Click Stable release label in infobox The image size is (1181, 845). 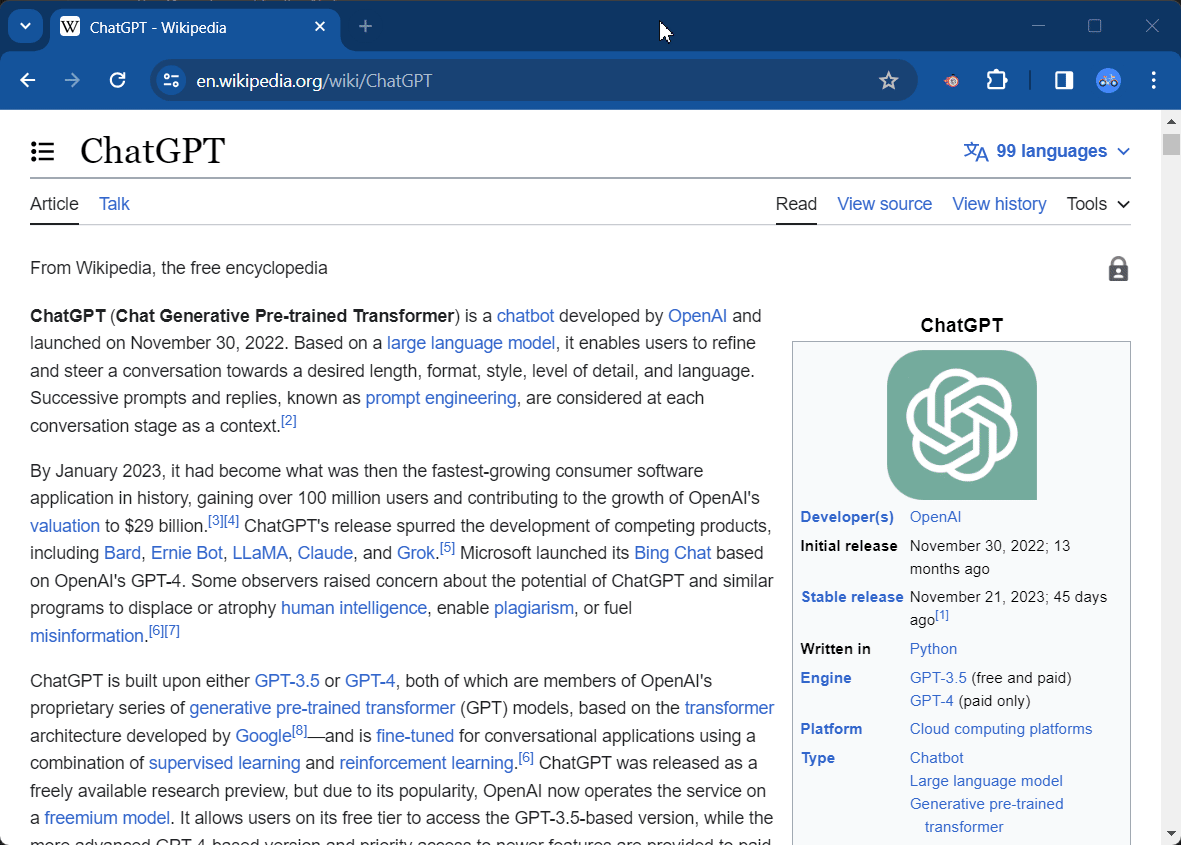click(x=852, y=596)
